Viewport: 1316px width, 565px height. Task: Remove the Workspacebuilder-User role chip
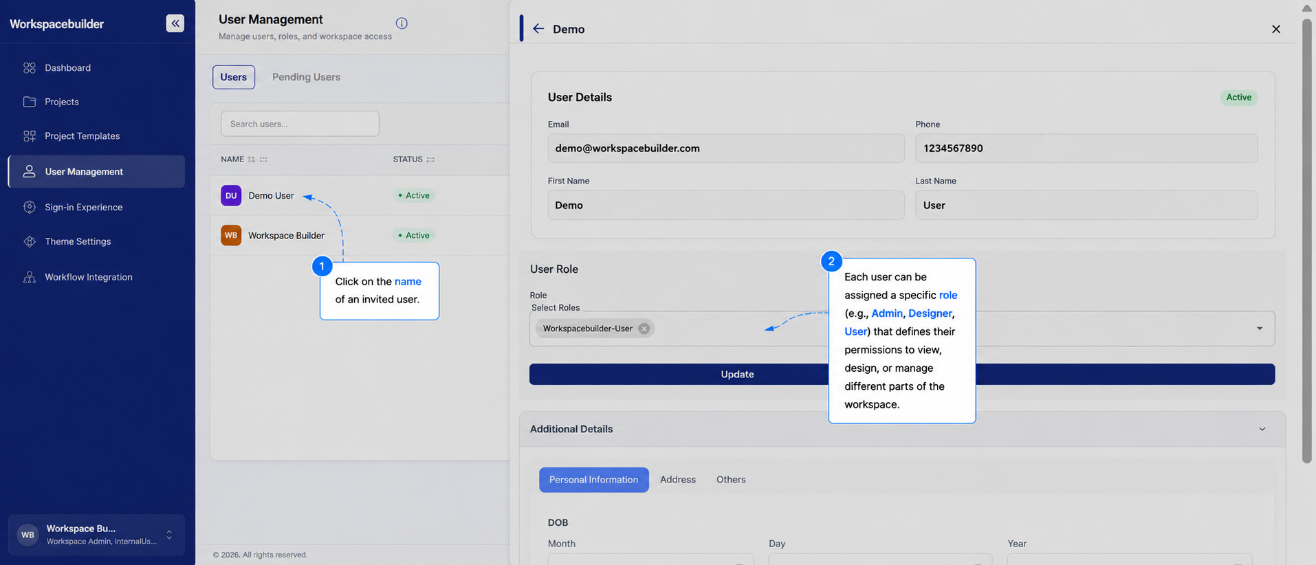(x=644, y=328)
